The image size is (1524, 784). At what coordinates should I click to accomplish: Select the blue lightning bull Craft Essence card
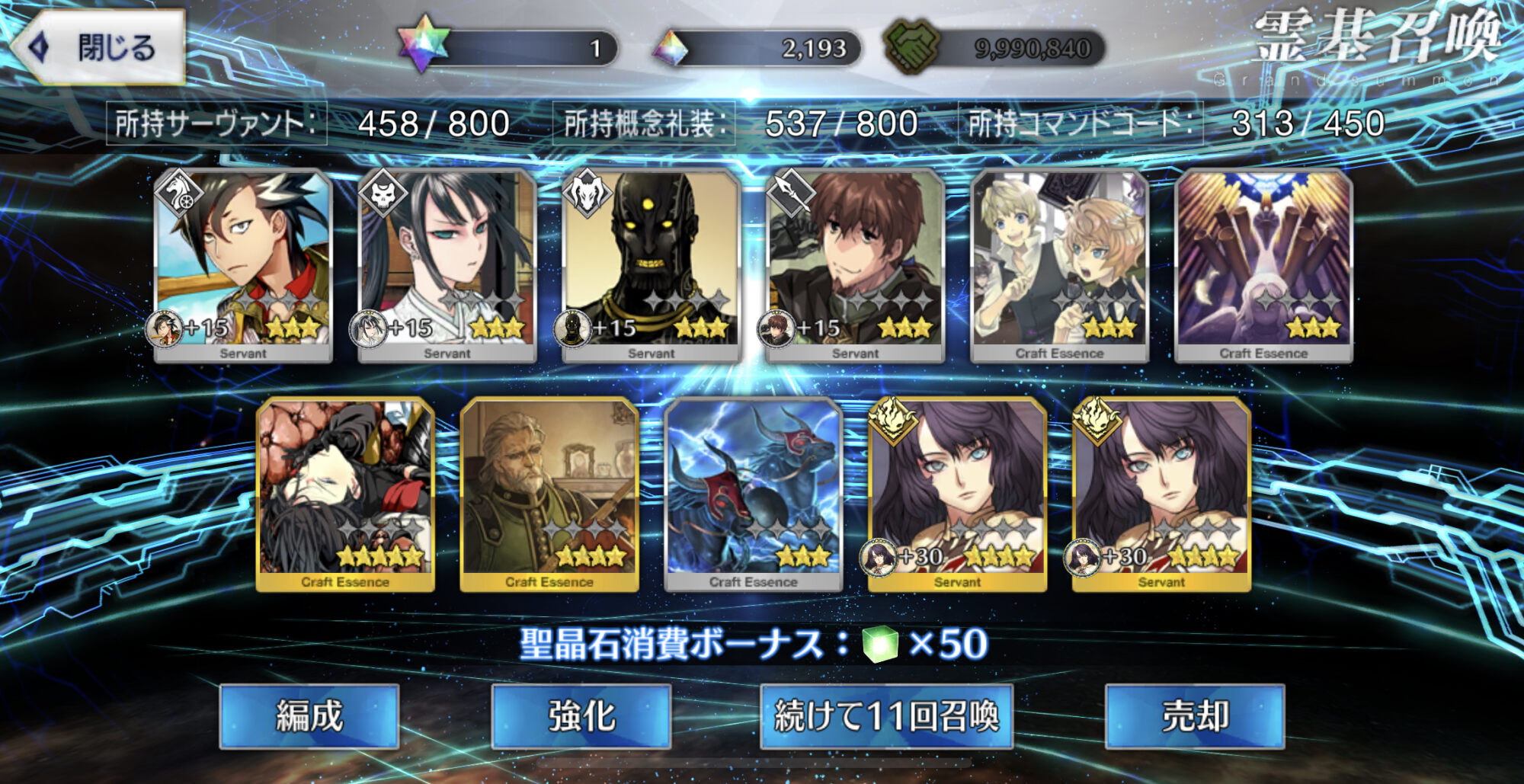754,494
